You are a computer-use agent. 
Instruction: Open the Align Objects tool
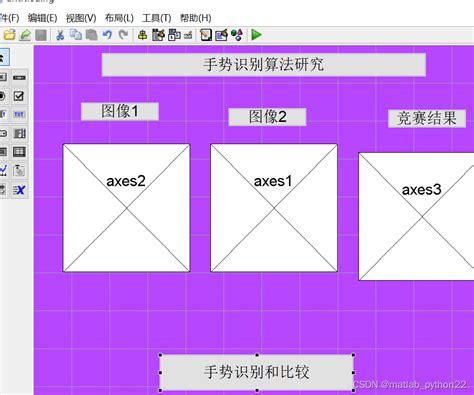142,35
